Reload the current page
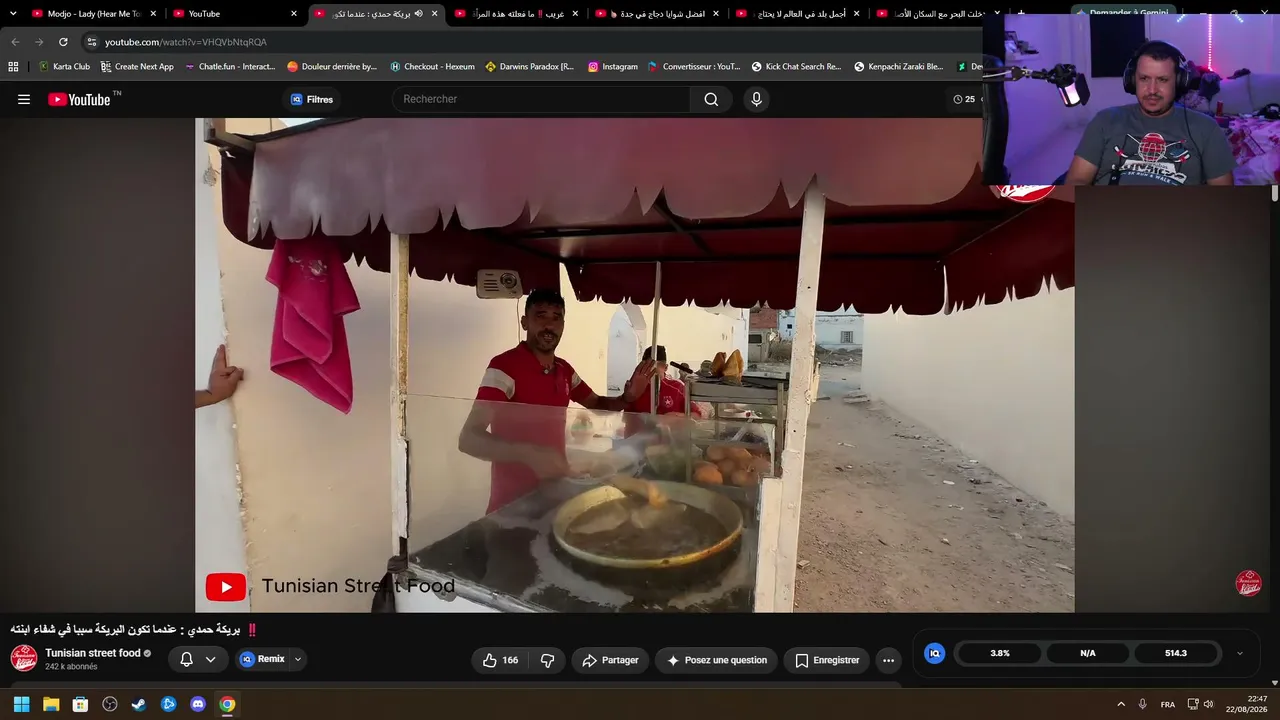1280x720 pixels. coord(63,42)
